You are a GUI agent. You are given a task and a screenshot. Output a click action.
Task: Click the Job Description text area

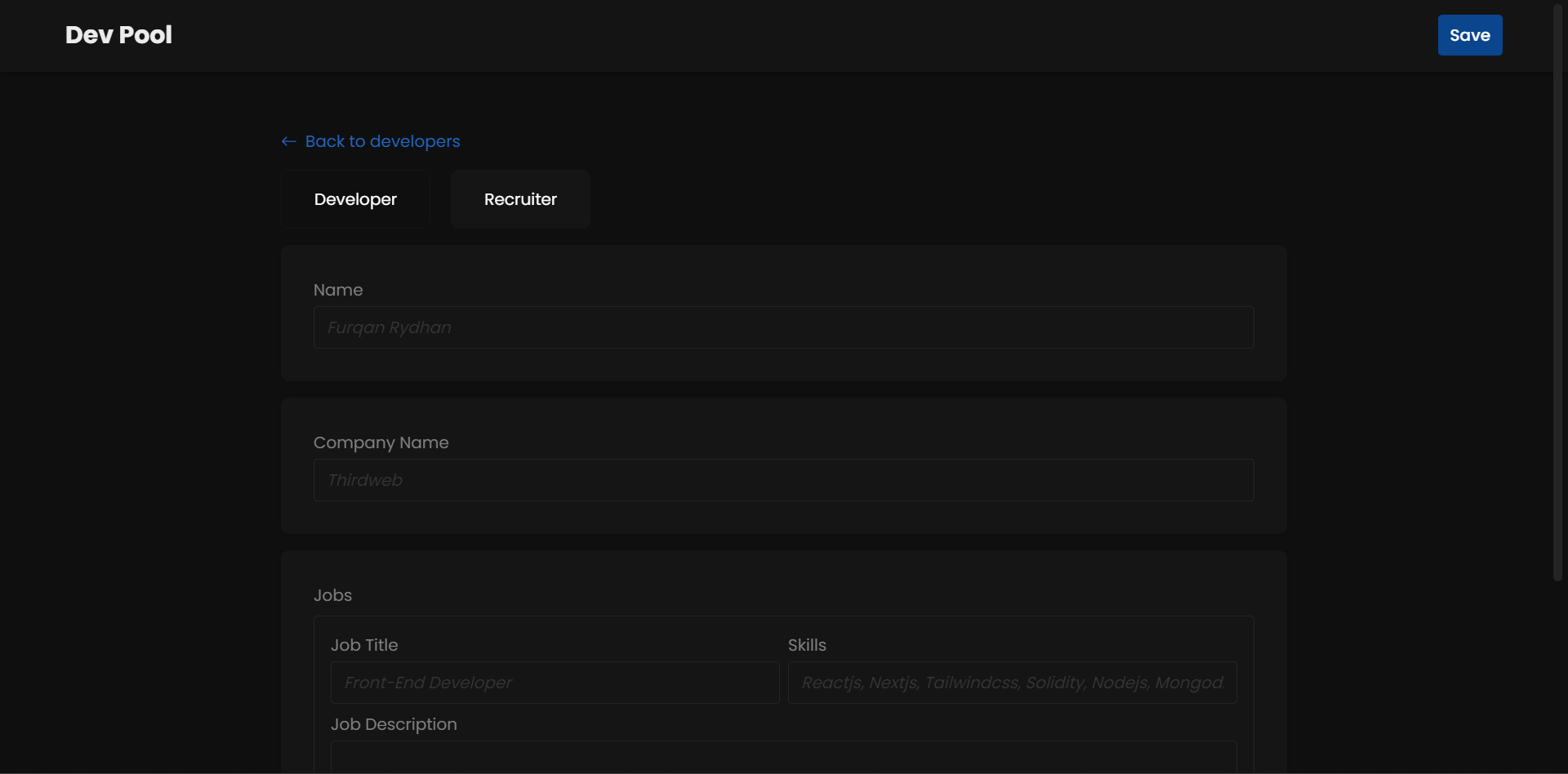[784, 758]
